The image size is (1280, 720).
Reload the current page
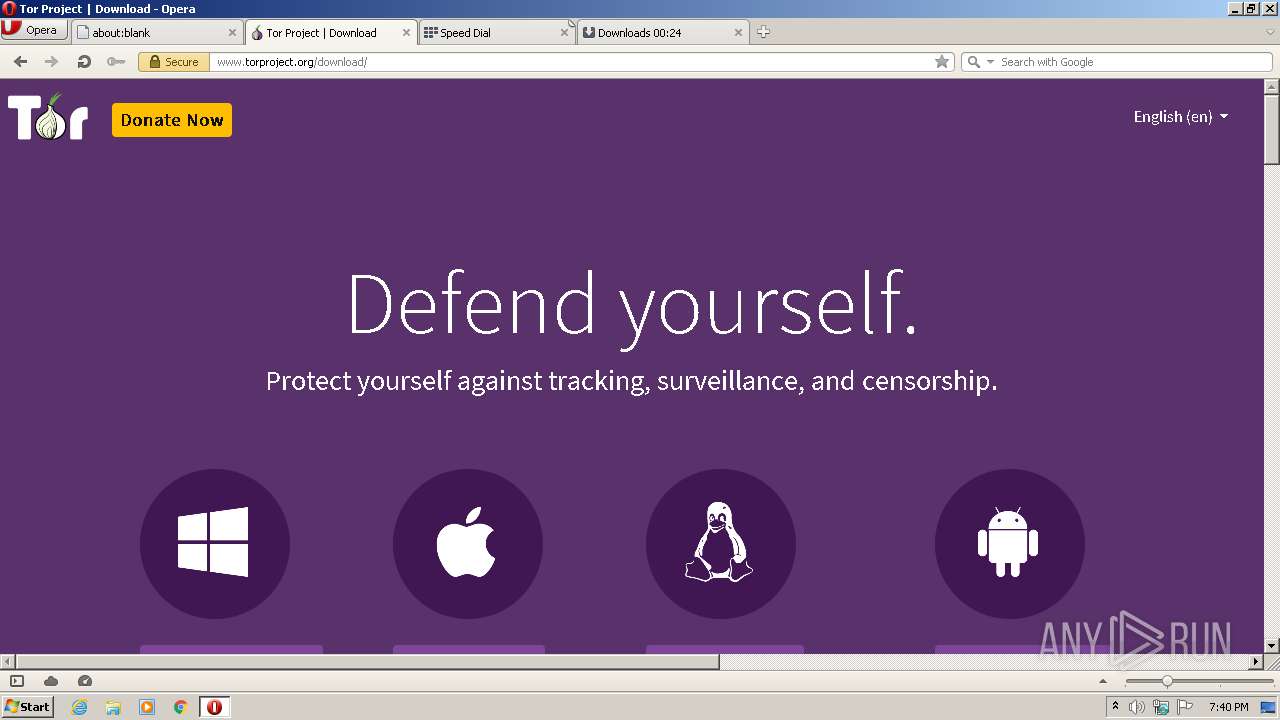point(84,62)
